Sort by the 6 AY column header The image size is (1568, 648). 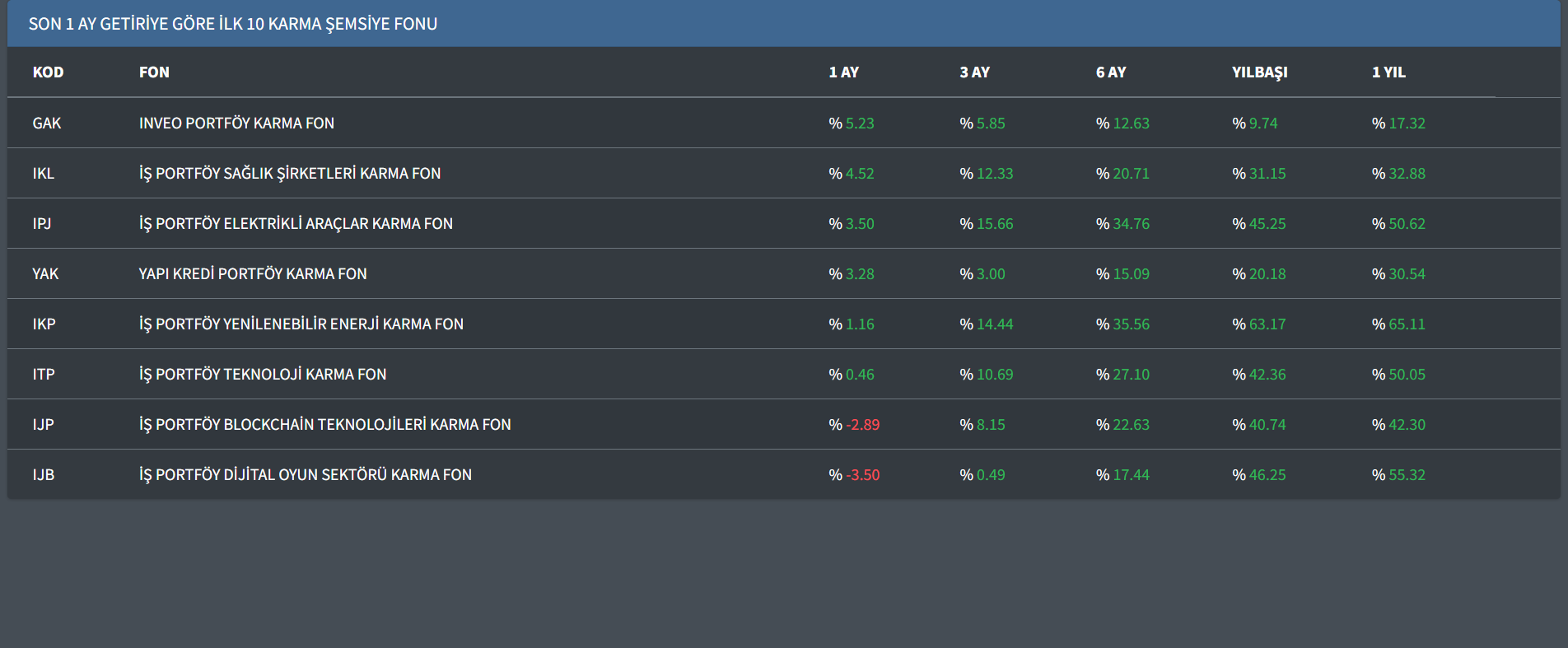(1110, 72)
